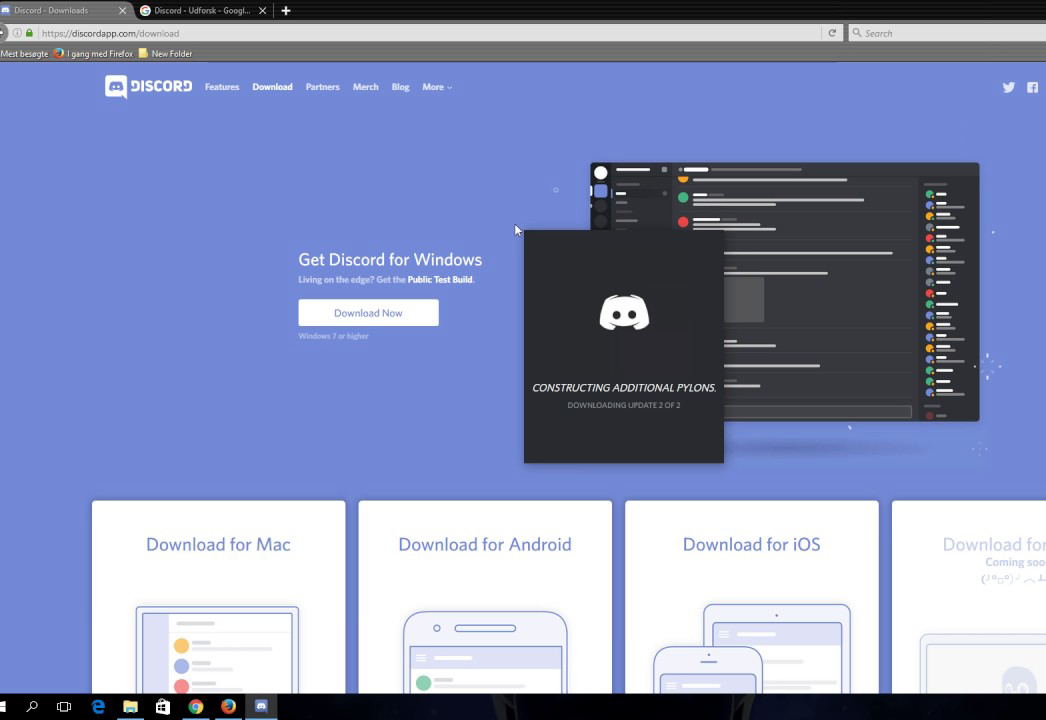Open Discord's Facebook page icon
The image size is (1046, 720).
[x=1032, y=87]
